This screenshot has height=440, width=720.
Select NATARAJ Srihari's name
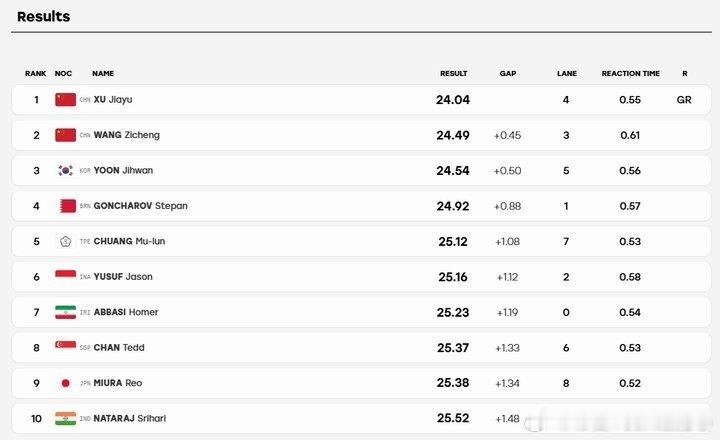tap(129, 418)
